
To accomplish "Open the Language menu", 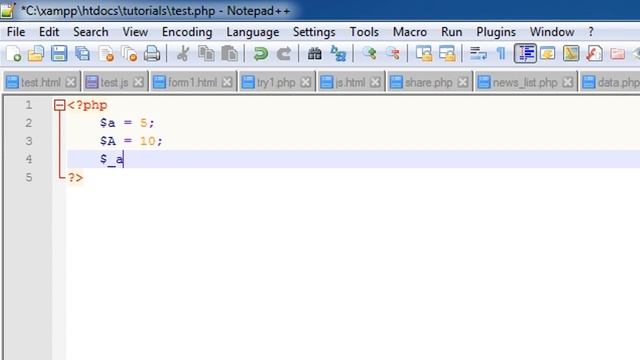I will 253,32.
